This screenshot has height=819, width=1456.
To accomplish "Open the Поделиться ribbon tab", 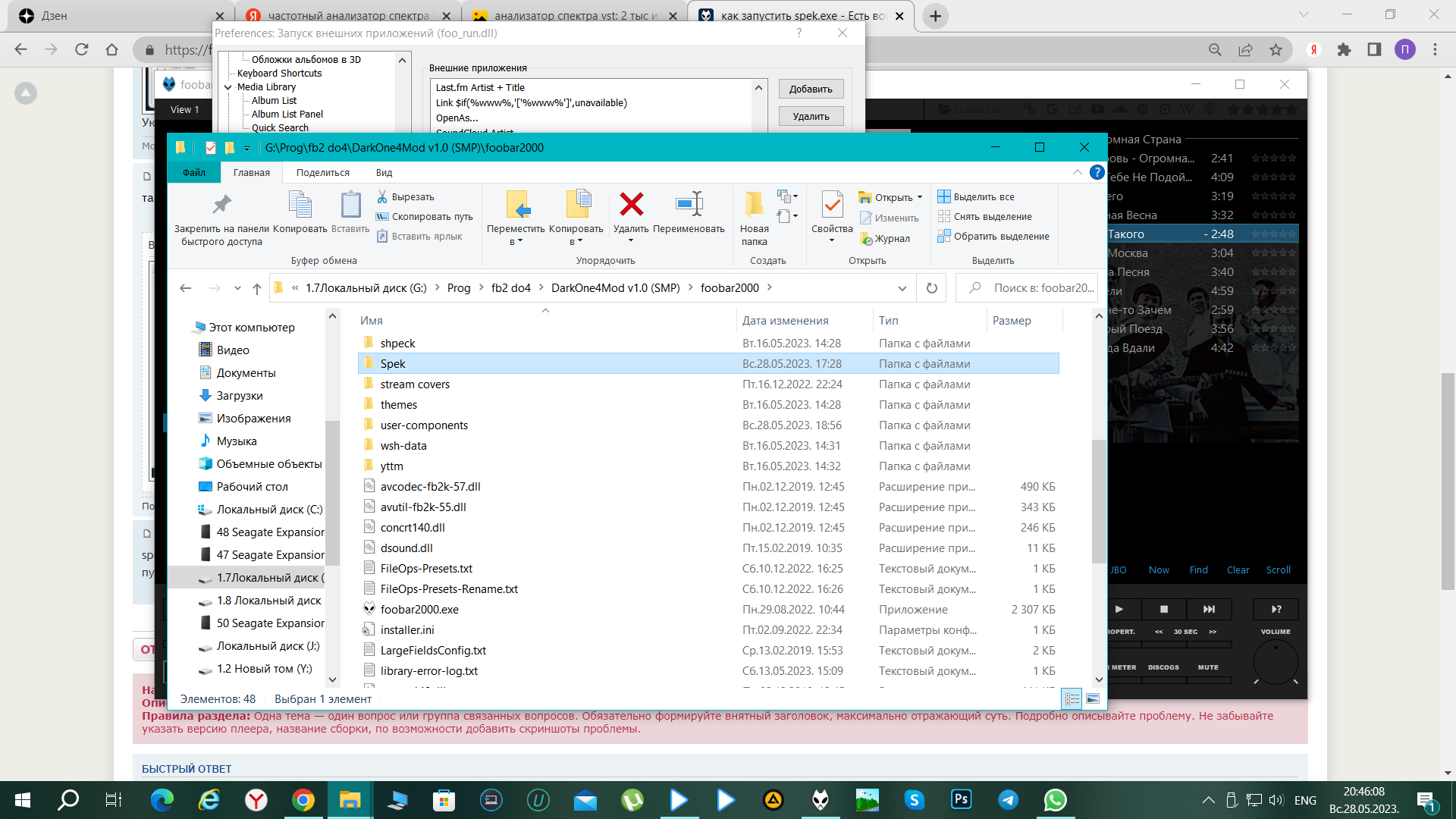I will click(x=323, y=173).
